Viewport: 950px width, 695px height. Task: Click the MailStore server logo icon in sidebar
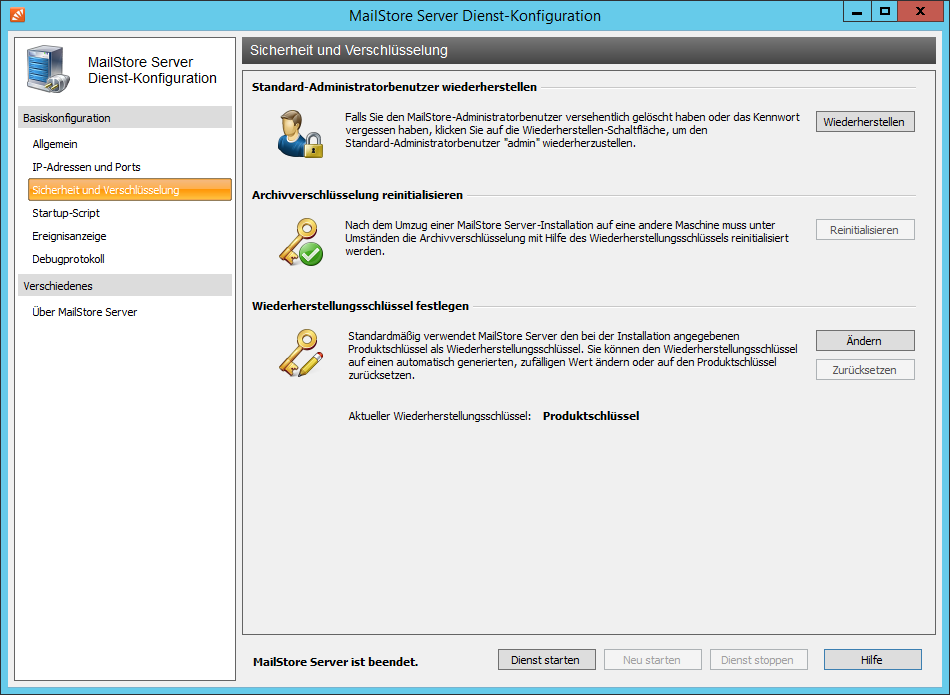point(48,69)
